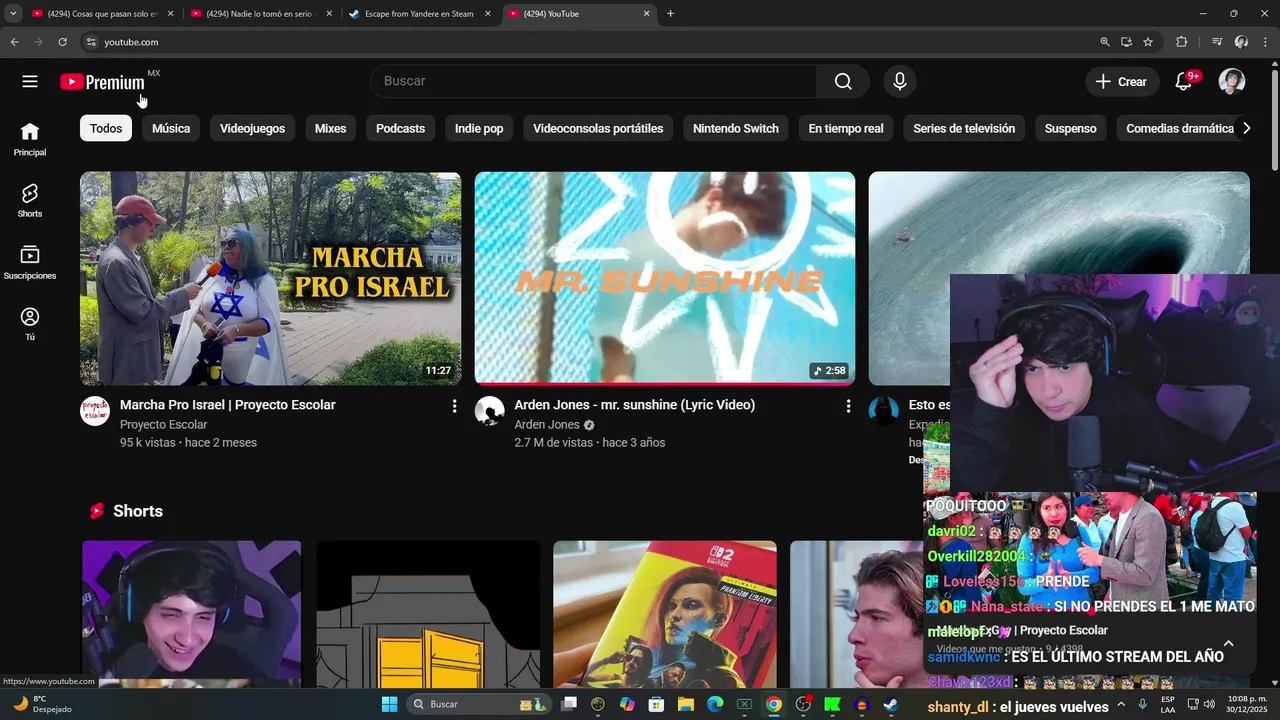This screenshot has height=720, width=1280.
Task: Click the YouTube Premium logo
Action: click(103, 82)
